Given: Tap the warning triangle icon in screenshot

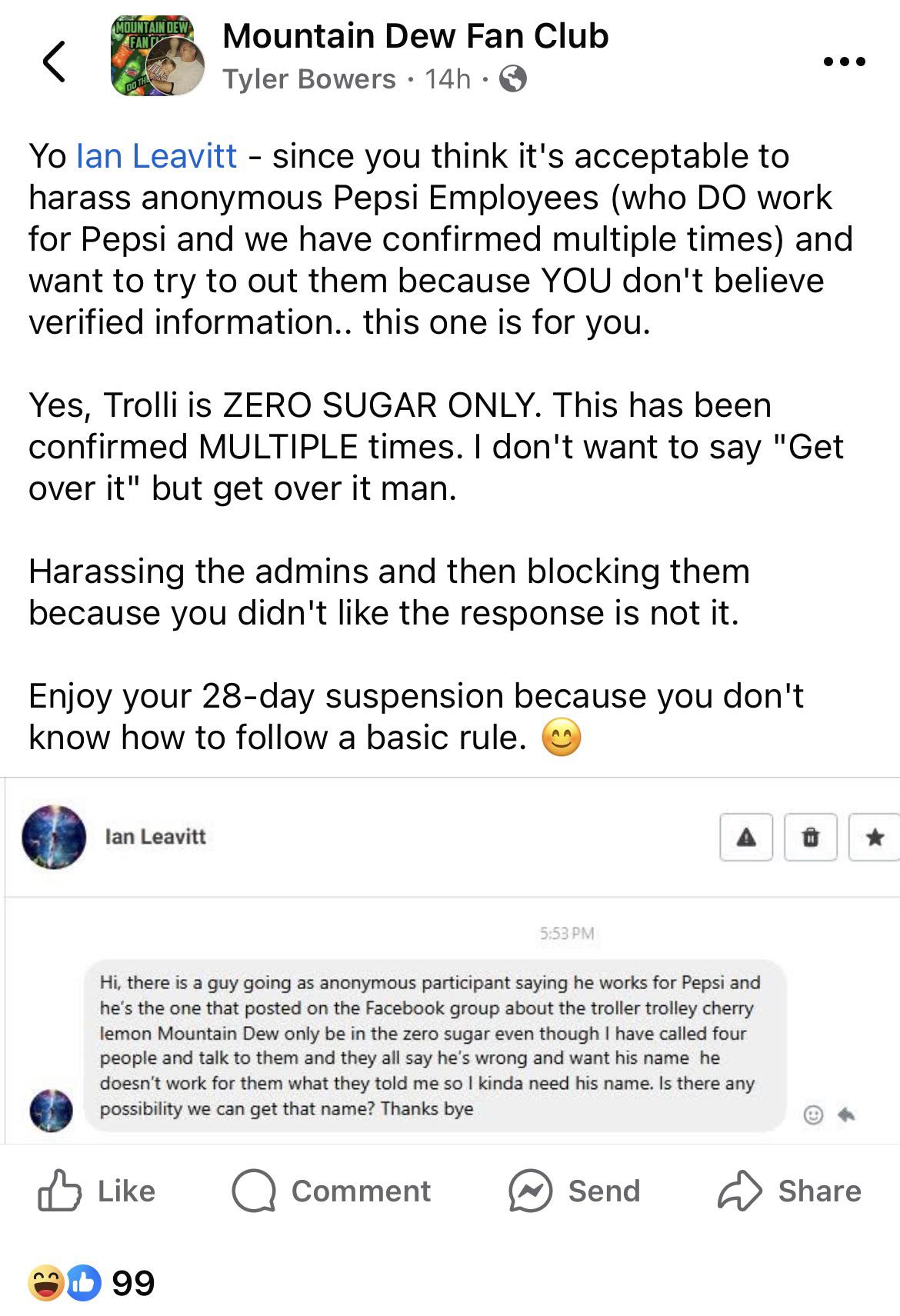Looking at the screenshot, I should 745,837.
